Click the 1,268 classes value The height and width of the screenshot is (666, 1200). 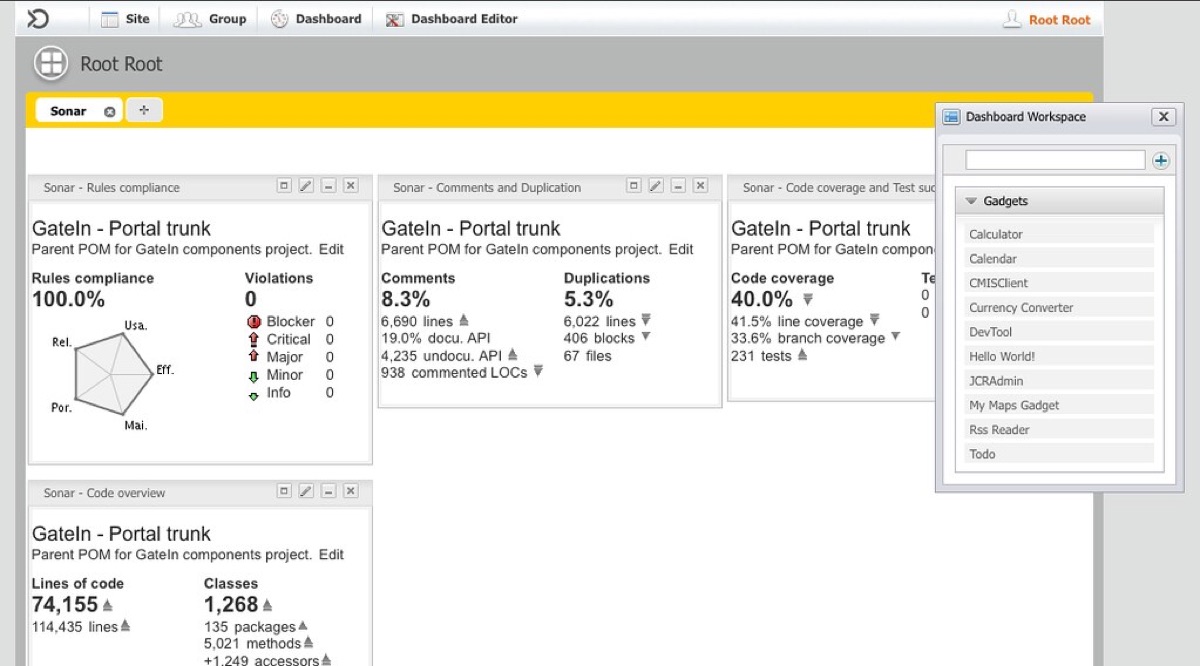231,604
